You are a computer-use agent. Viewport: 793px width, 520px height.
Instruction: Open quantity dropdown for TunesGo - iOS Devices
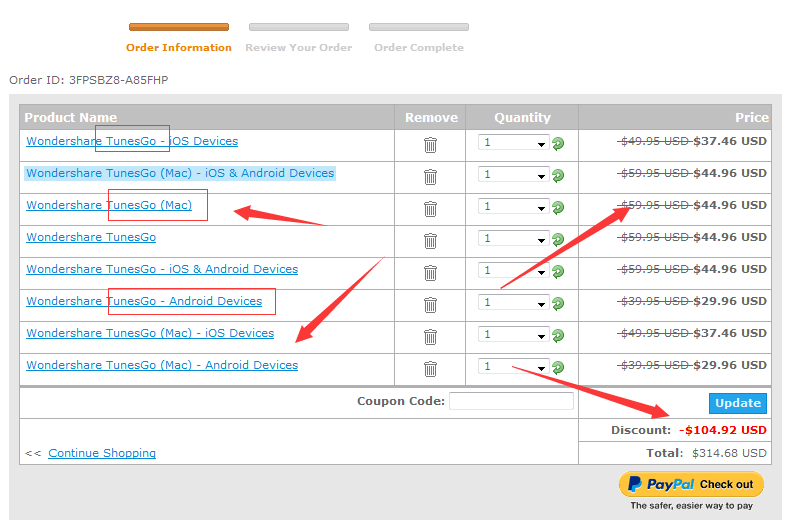tap(513, 143)
